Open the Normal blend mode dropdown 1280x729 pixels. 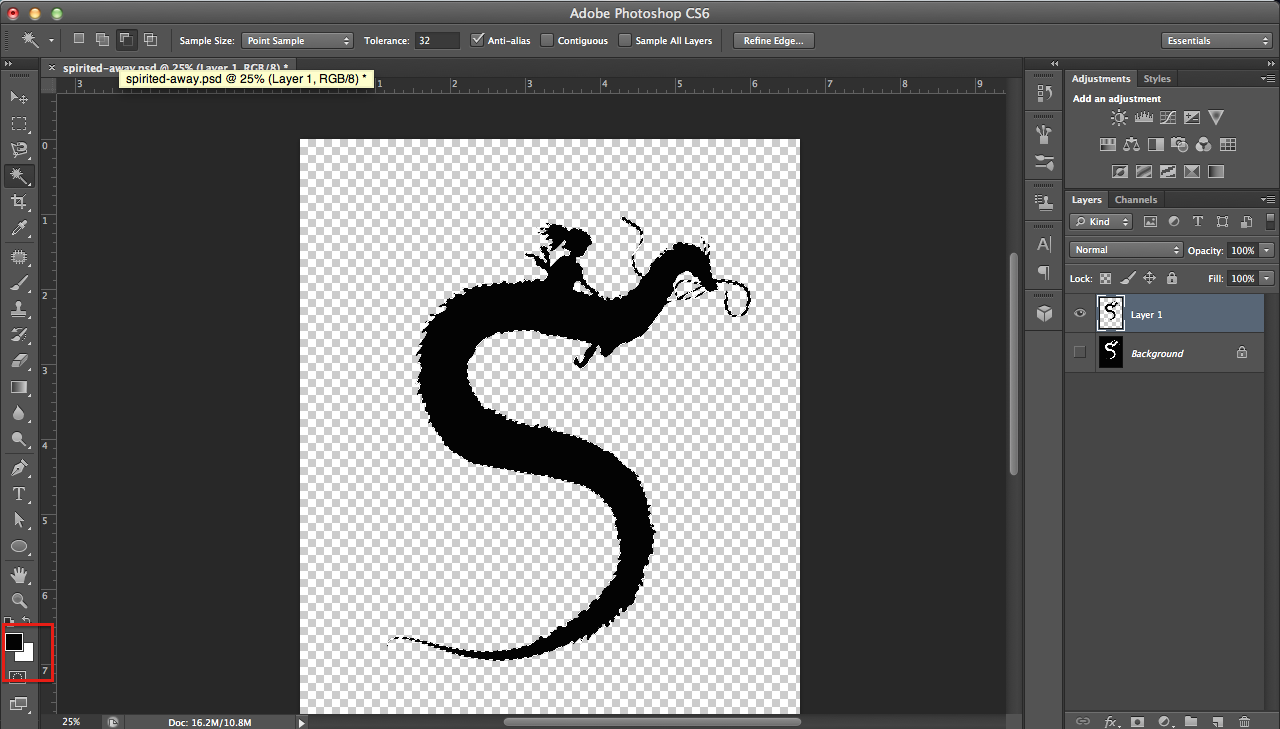[x=1126, y=250]
